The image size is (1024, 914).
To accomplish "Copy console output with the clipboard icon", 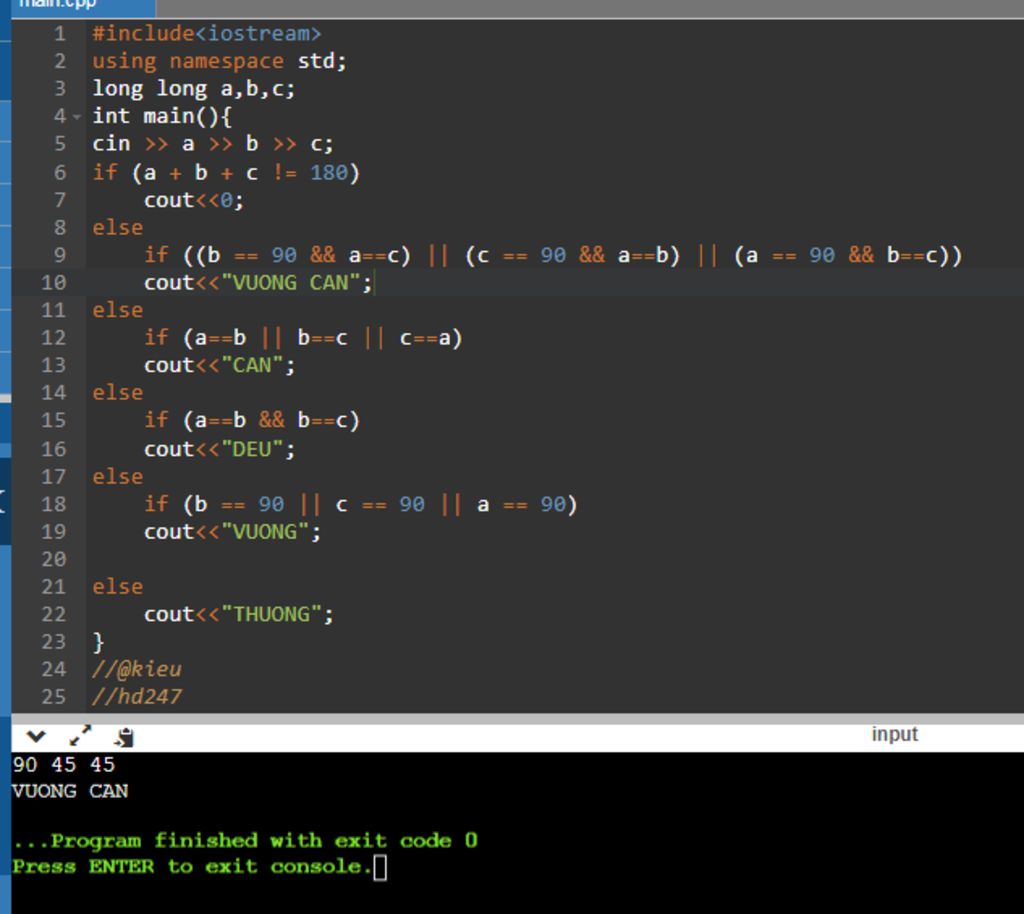I will point(124,737).
